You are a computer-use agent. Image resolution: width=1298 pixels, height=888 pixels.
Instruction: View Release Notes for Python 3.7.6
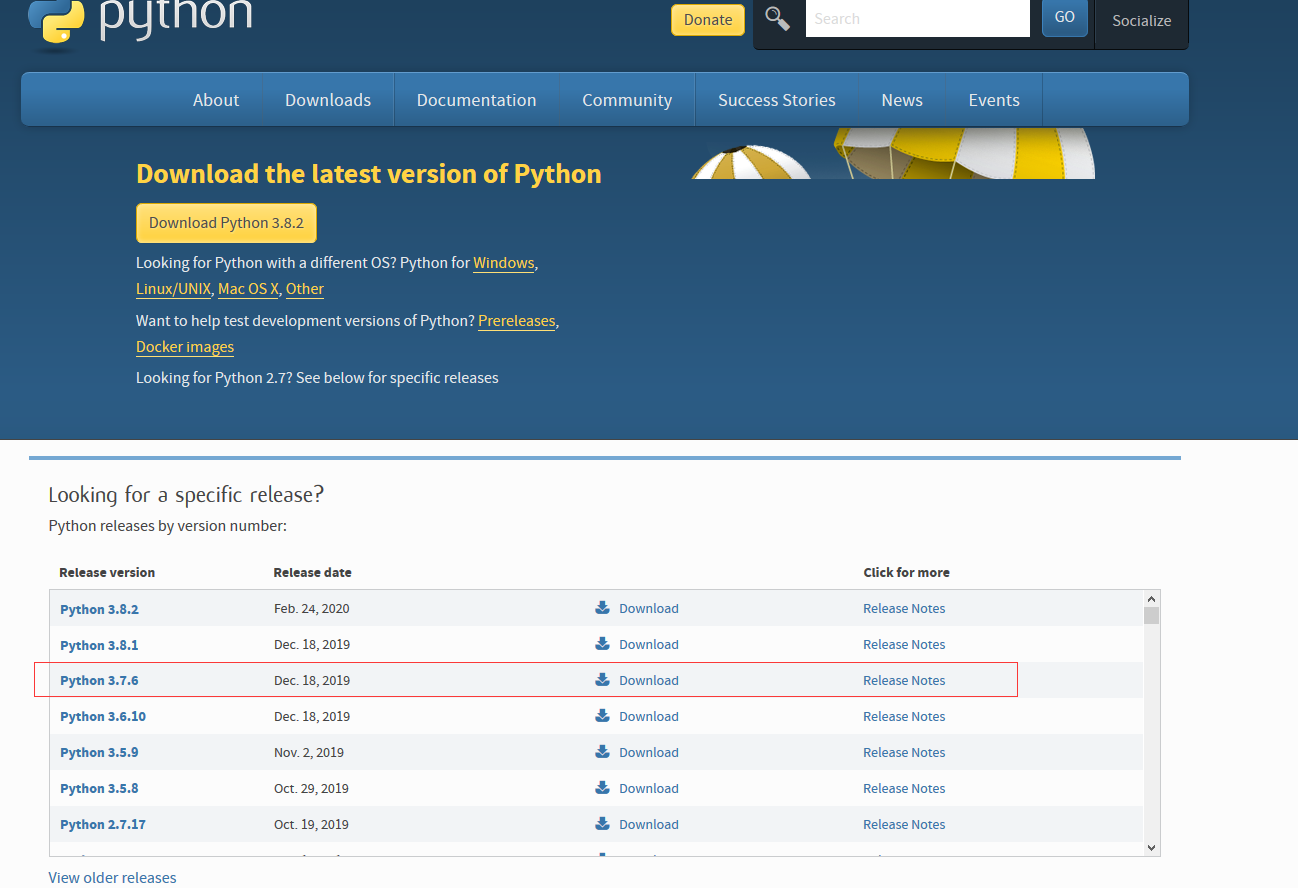tap(904, 679)
